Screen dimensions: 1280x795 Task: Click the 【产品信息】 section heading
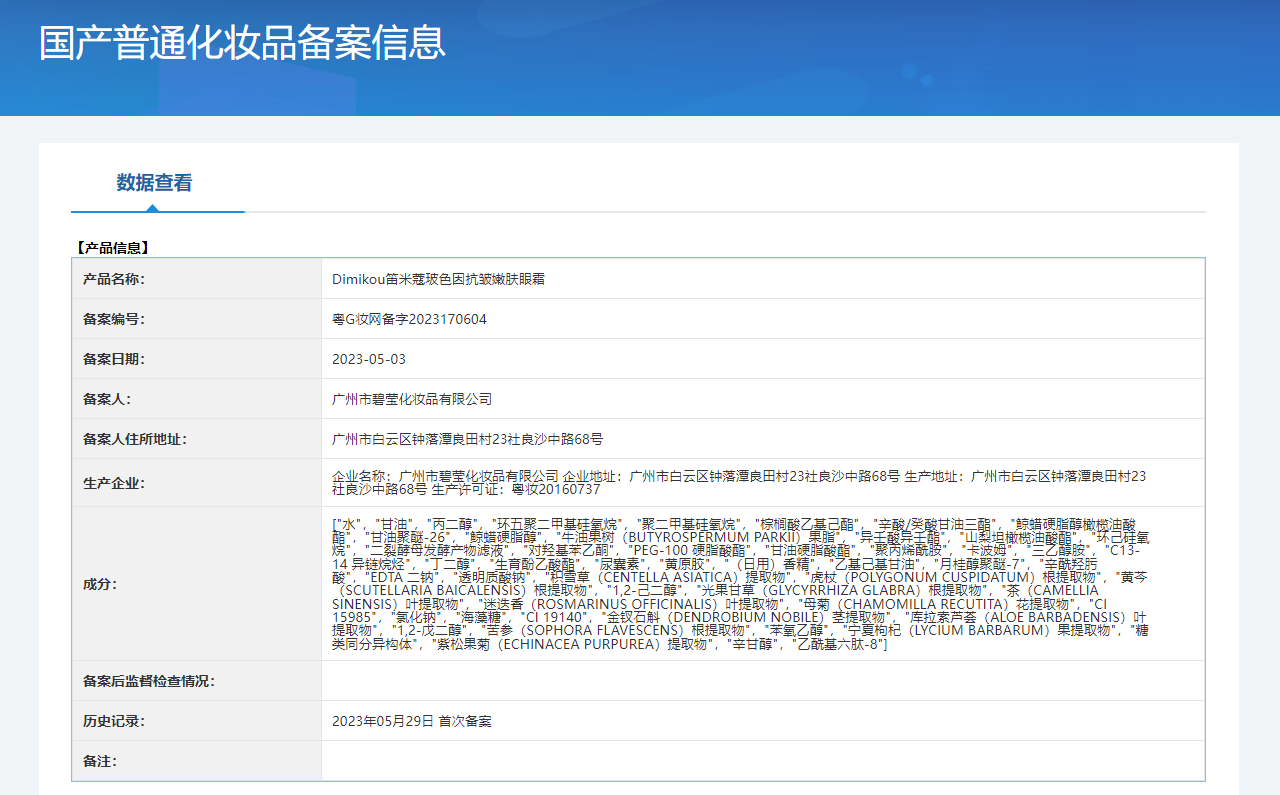tap(112, 248)
